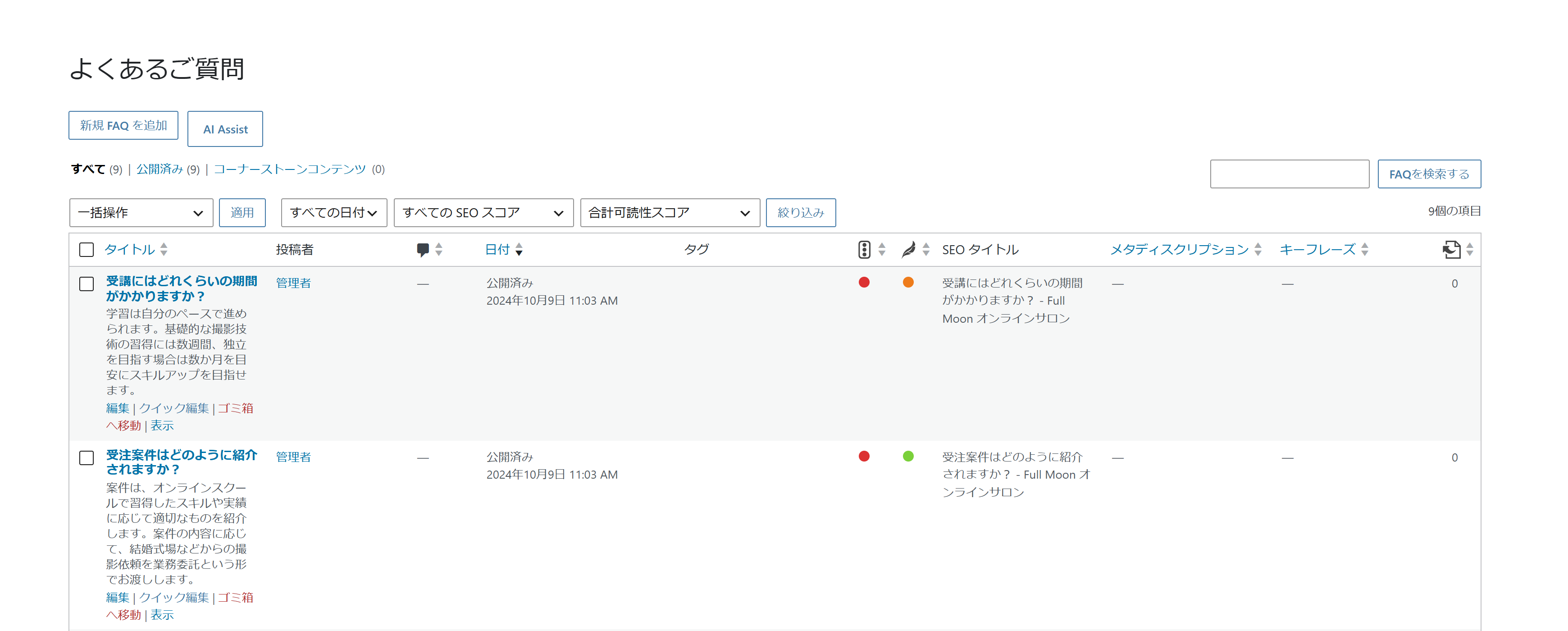Click 新規 FAQ を追加 button
This screenshot has height=631, width=1568.
[123, 125]
